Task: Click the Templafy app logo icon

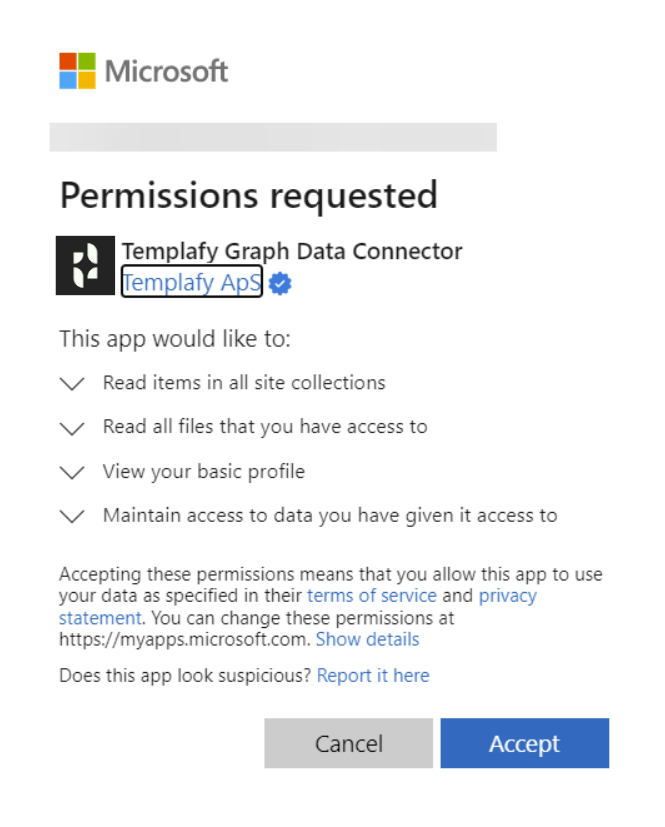Action: point(85,265)
